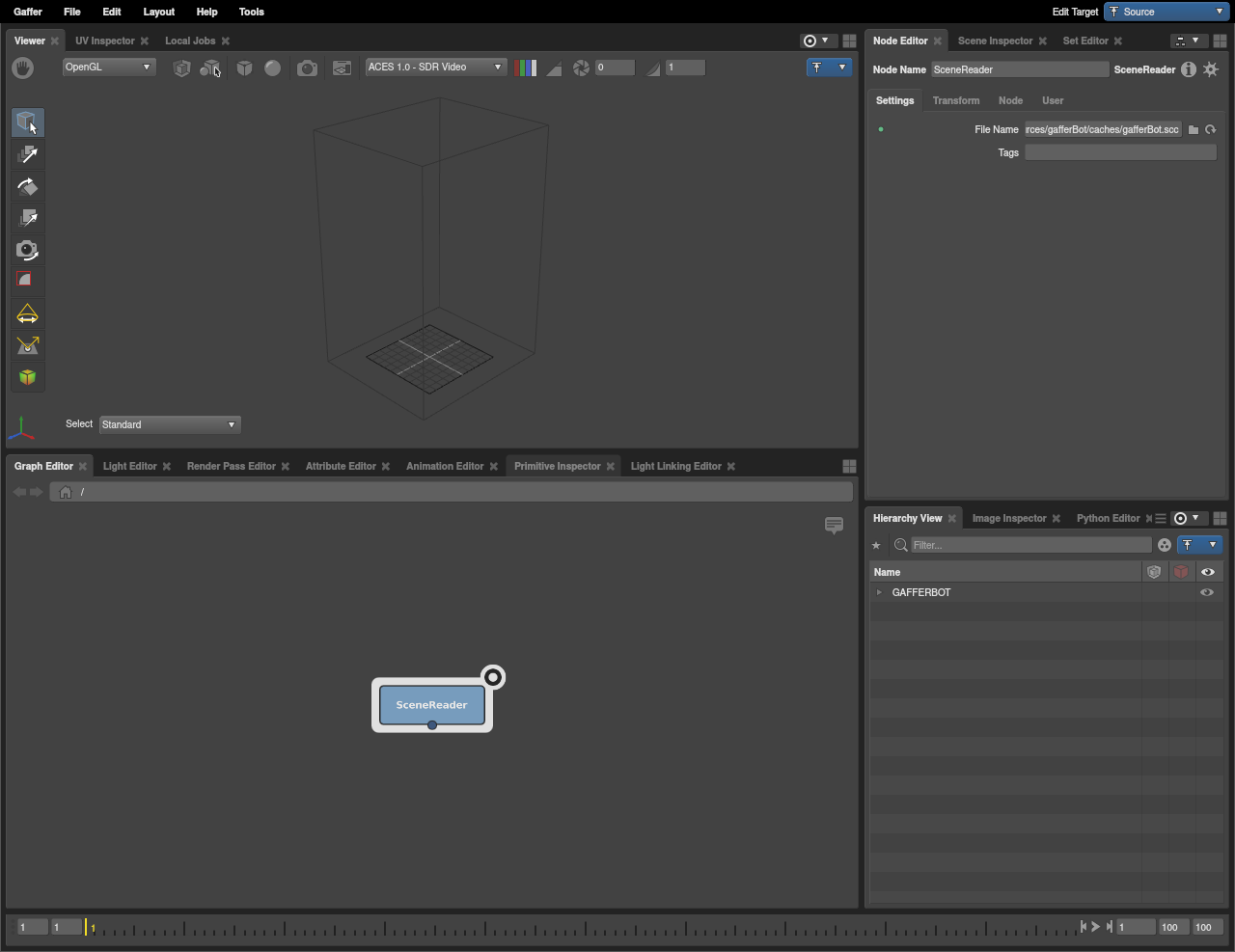Activate the Light tool
This screenshot has width=1235, height=952.
tap(27, 313)
